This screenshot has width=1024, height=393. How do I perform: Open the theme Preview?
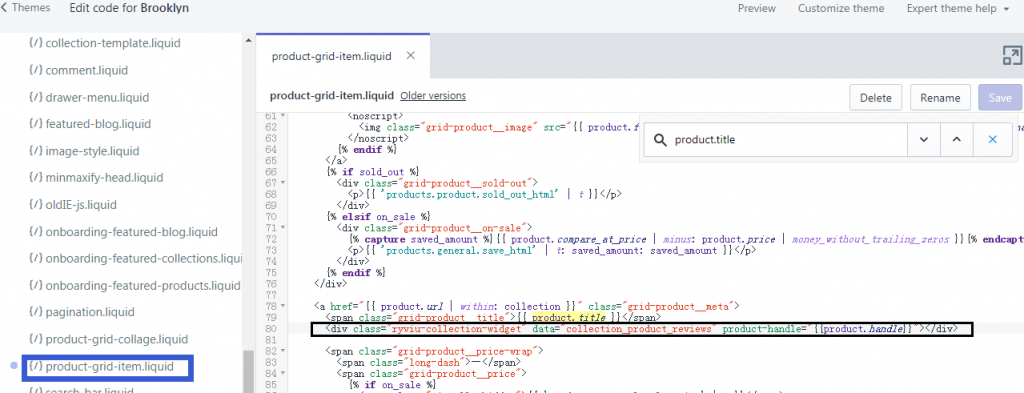tap(757, 8)
